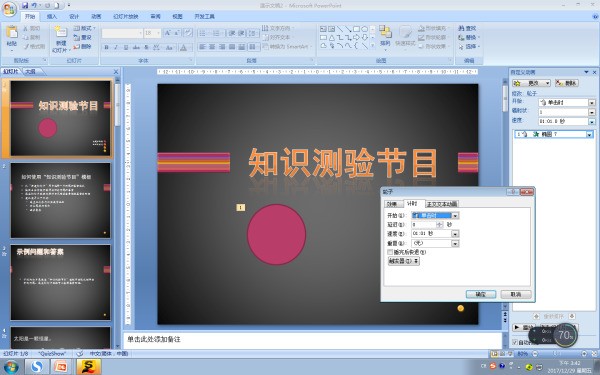Image resolution: width=600 pixels, height=375 pixels.
Task: Cancel the dialog with 取消 button
Action: point(516,294)
